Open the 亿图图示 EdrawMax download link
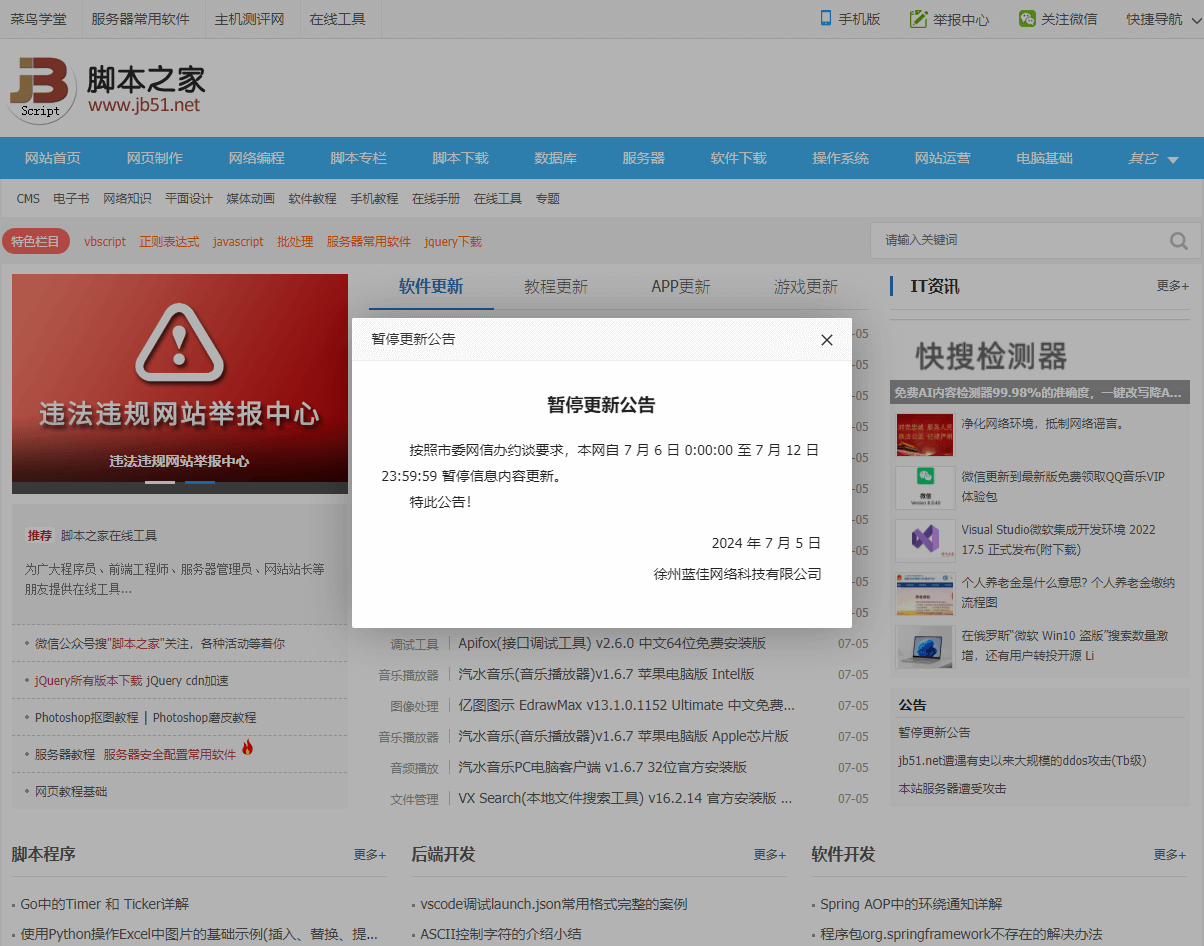This screenshot has height=946, width=1204. click(627, 705)
